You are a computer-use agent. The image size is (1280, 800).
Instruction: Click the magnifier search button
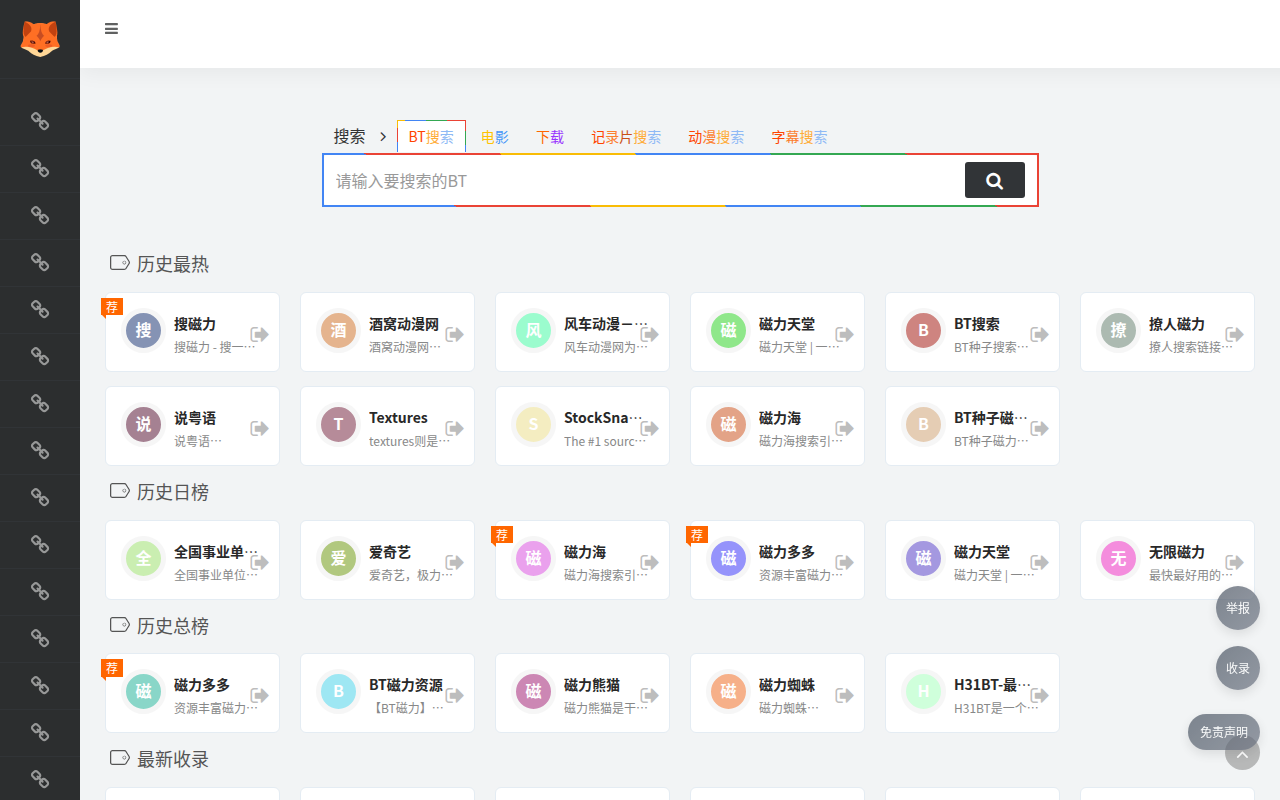coord(994,180)
